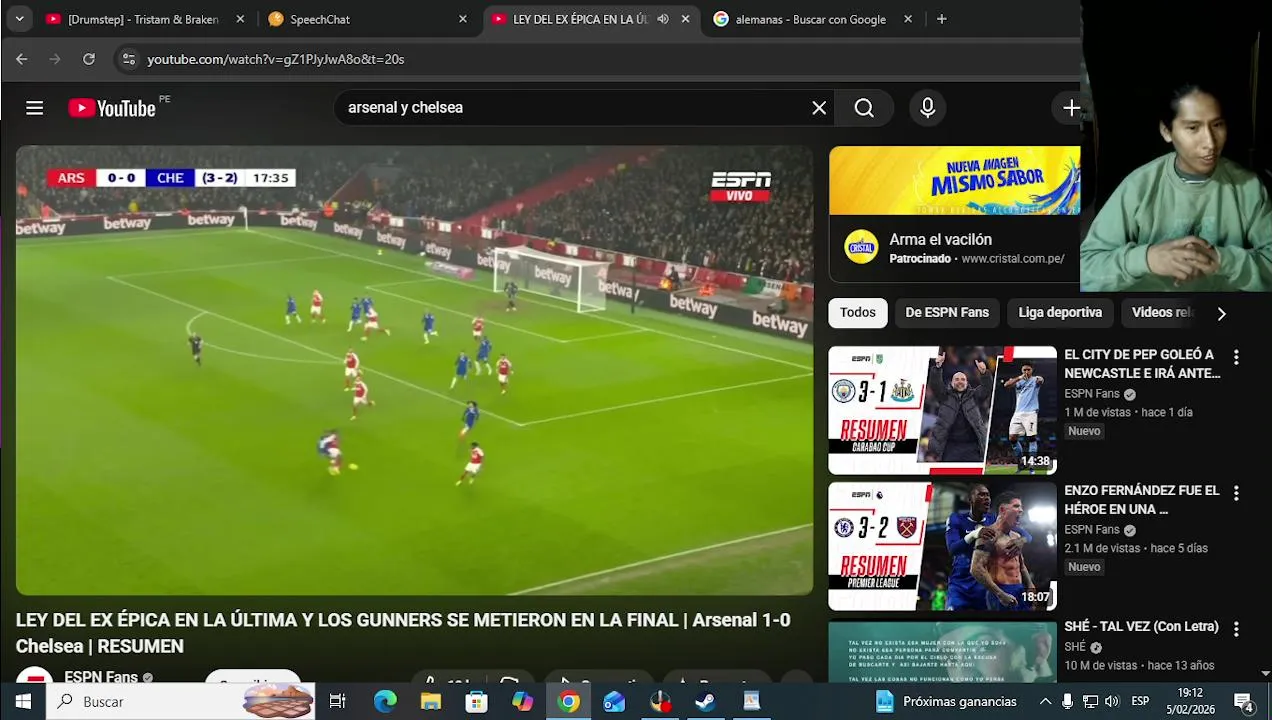Viewport: 1272px width, 720px height.
Task: Launch Microsoft Edge from the taskbar
Action: (x=385, y=702)
